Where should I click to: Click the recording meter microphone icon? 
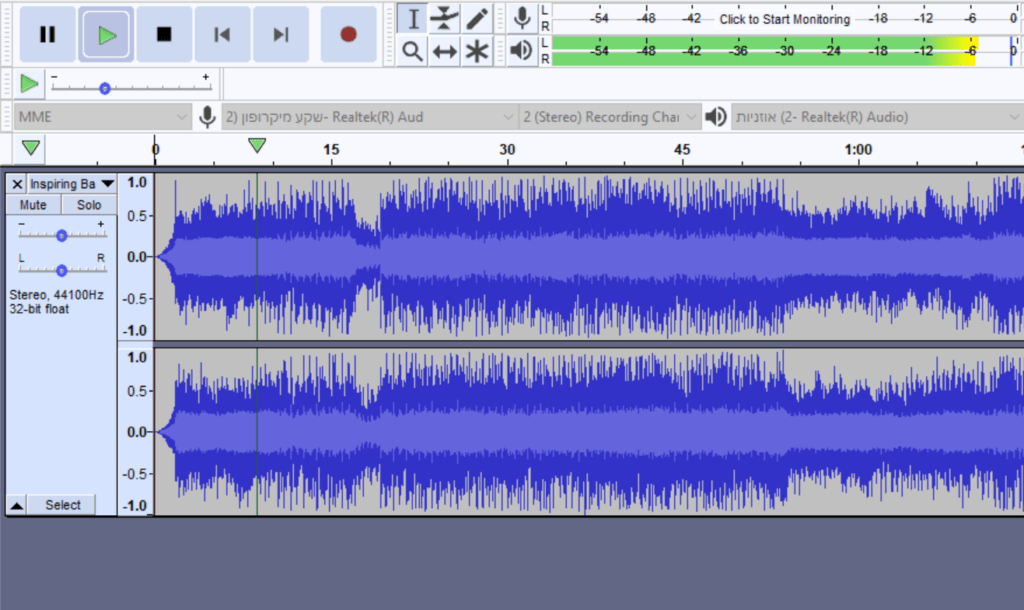tap(522, 18)
